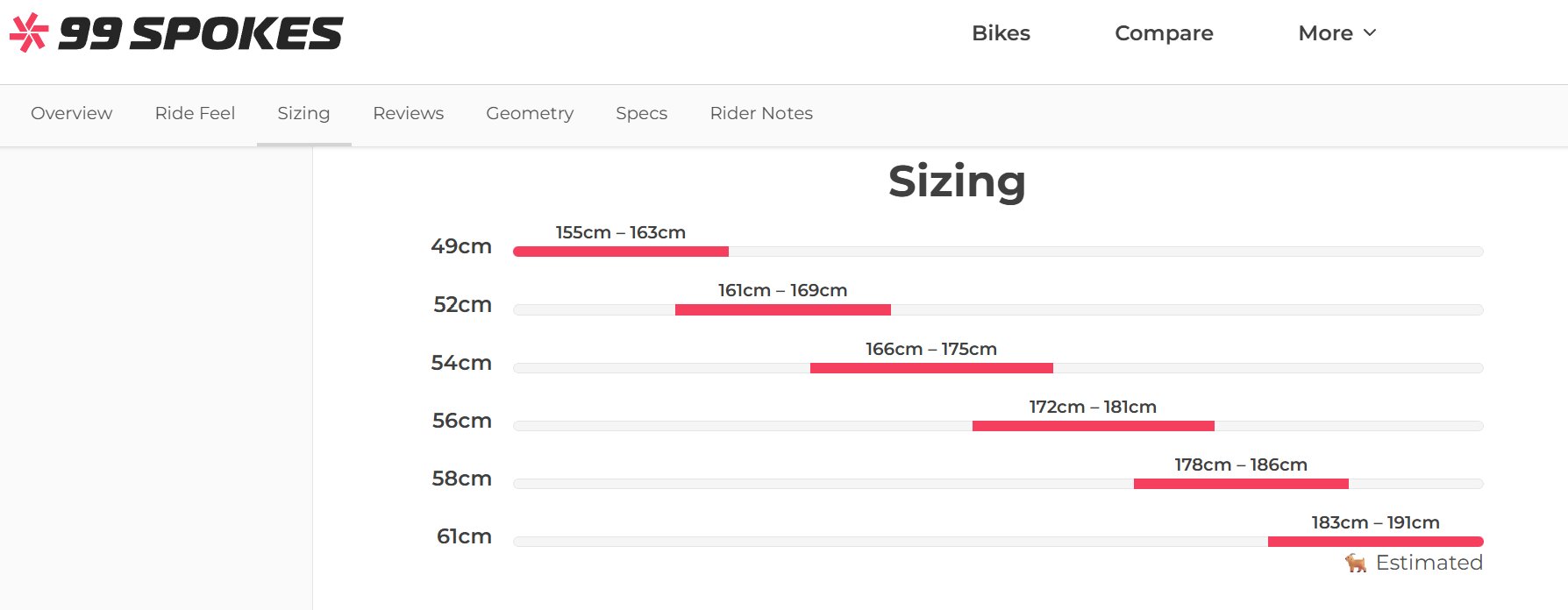Open the Bikes navigation link
The image size is (1568, 610).
[x=1001, y=33]
